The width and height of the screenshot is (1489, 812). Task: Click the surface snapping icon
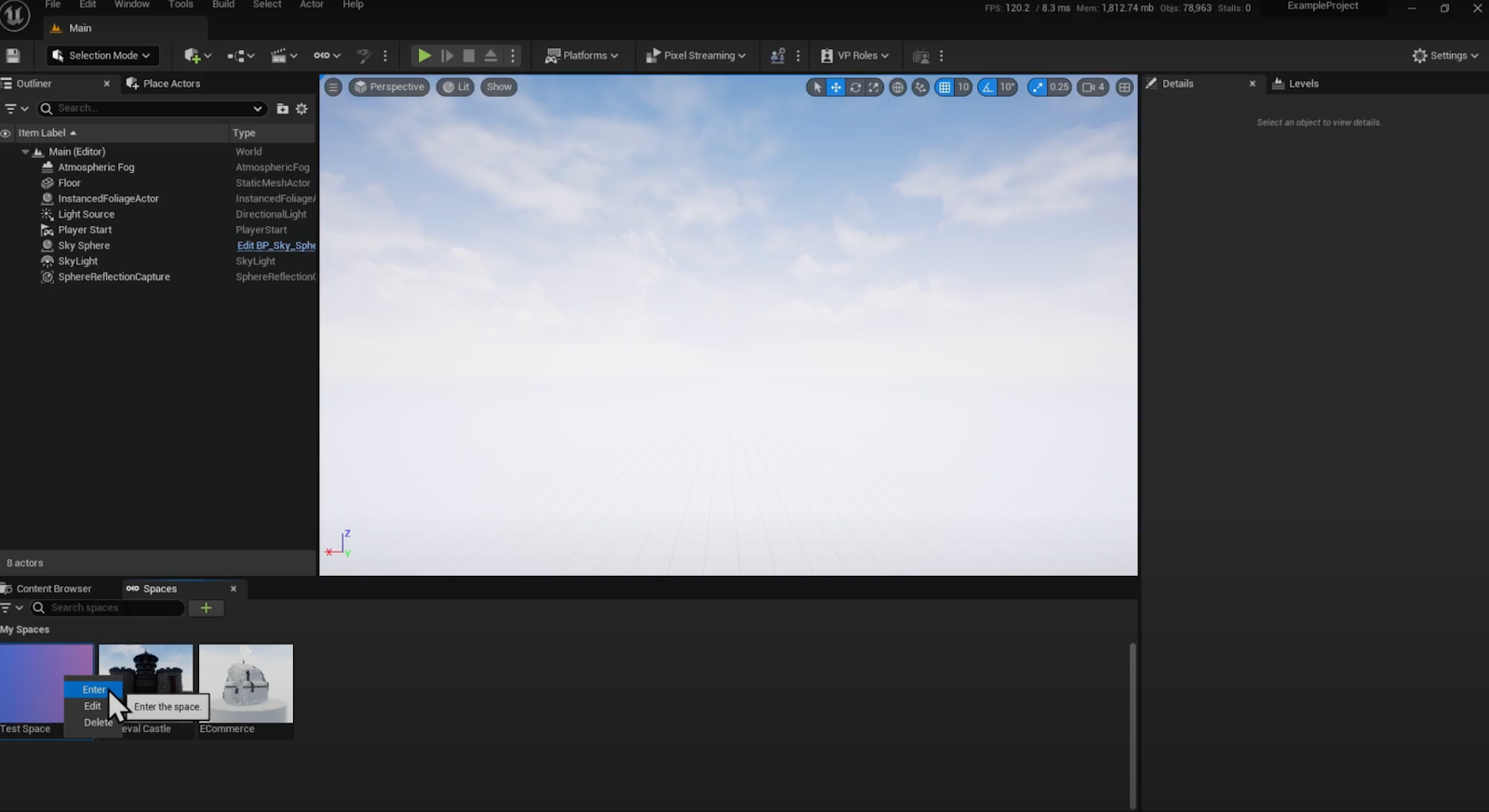click(920, 87)
